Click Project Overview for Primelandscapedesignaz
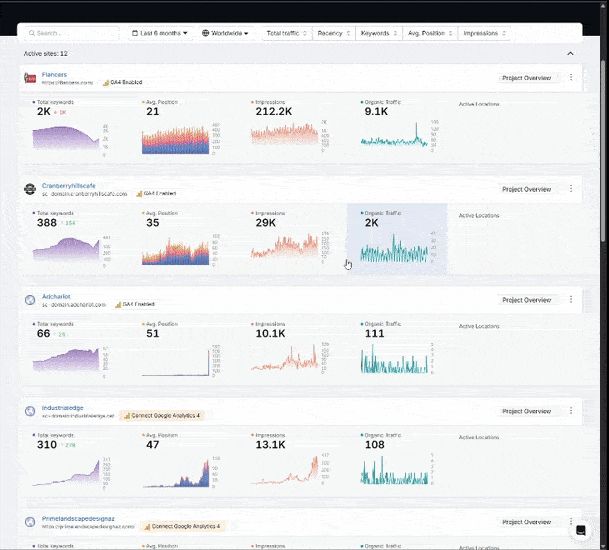Viewport: 609px width, 550px height. [x=527, y=522]
